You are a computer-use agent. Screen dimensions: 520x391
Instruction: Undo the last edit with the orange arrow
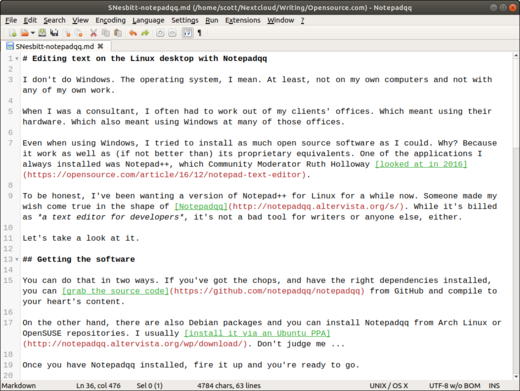133,33
